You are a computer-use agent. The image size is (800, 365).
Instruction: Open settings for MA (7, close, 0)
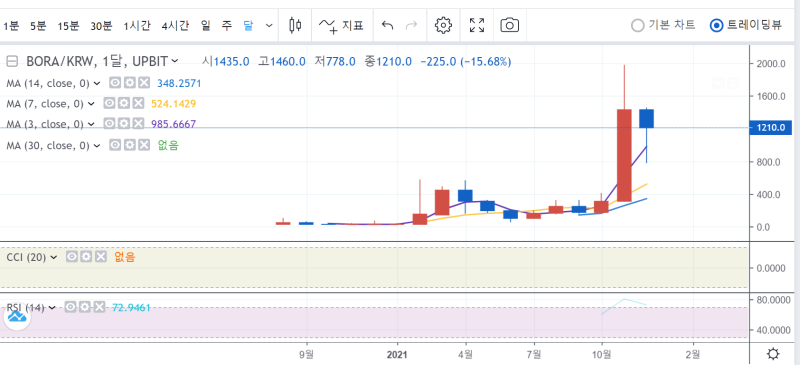pyautogui.click(x=124, y=104)
